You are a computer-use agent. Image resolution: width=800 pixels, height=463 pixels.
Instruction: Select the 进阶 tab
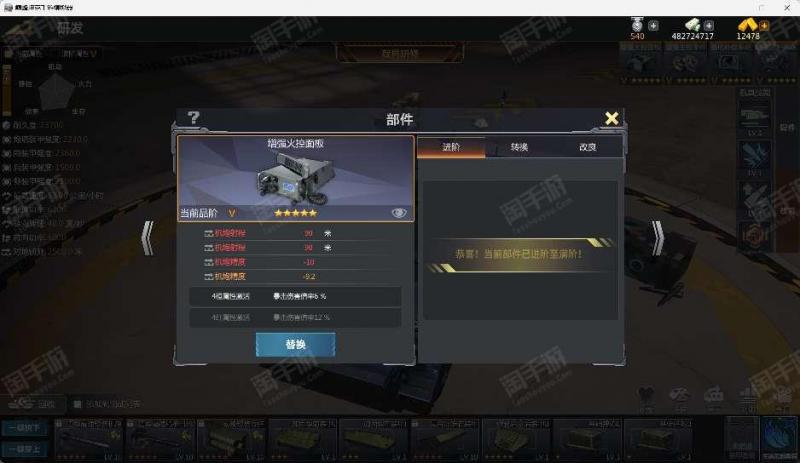[451, 147]
